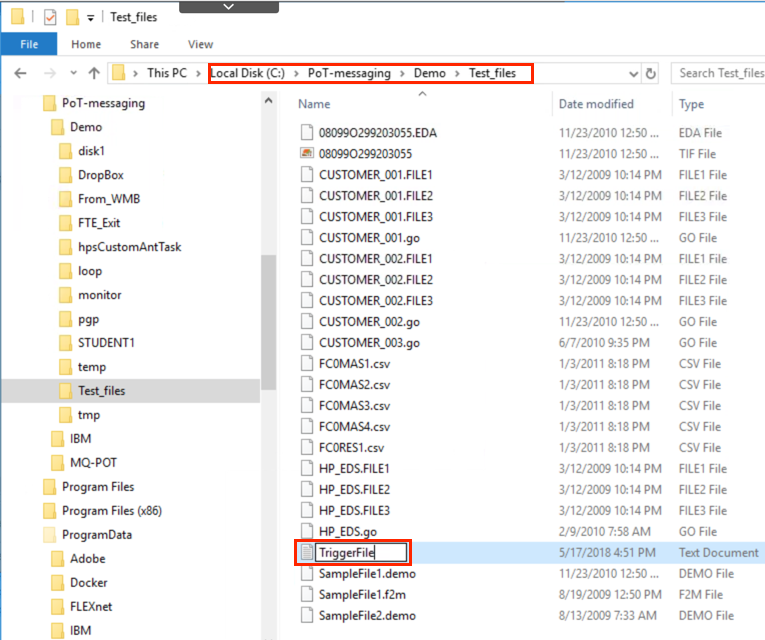Click the Forward navigation arrow
765x640 pixels.
click(50, 74)
